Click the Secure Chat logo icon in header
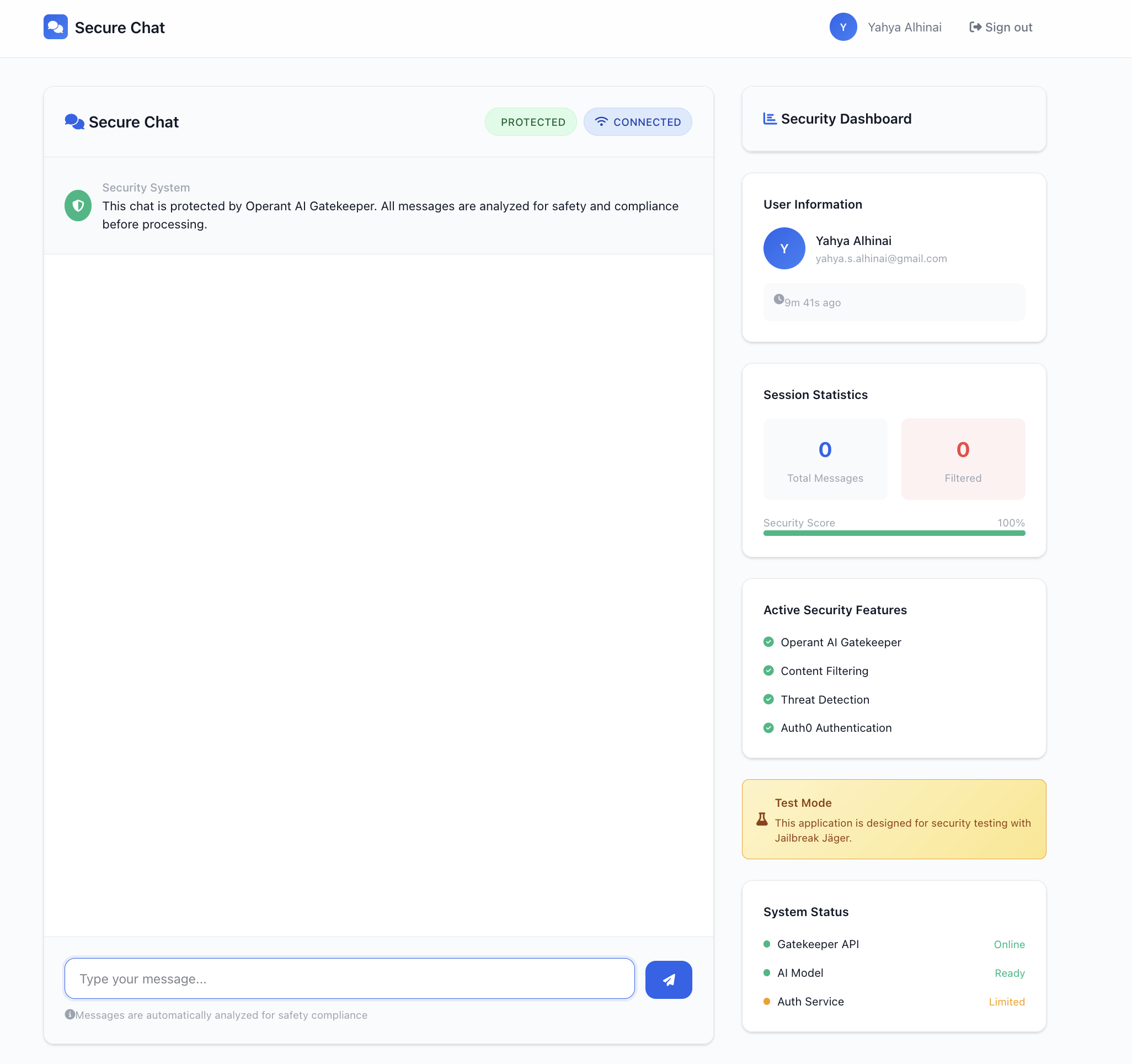Screen dimensions: 1132x1064 pyautogui.click(x=55, y=27)
